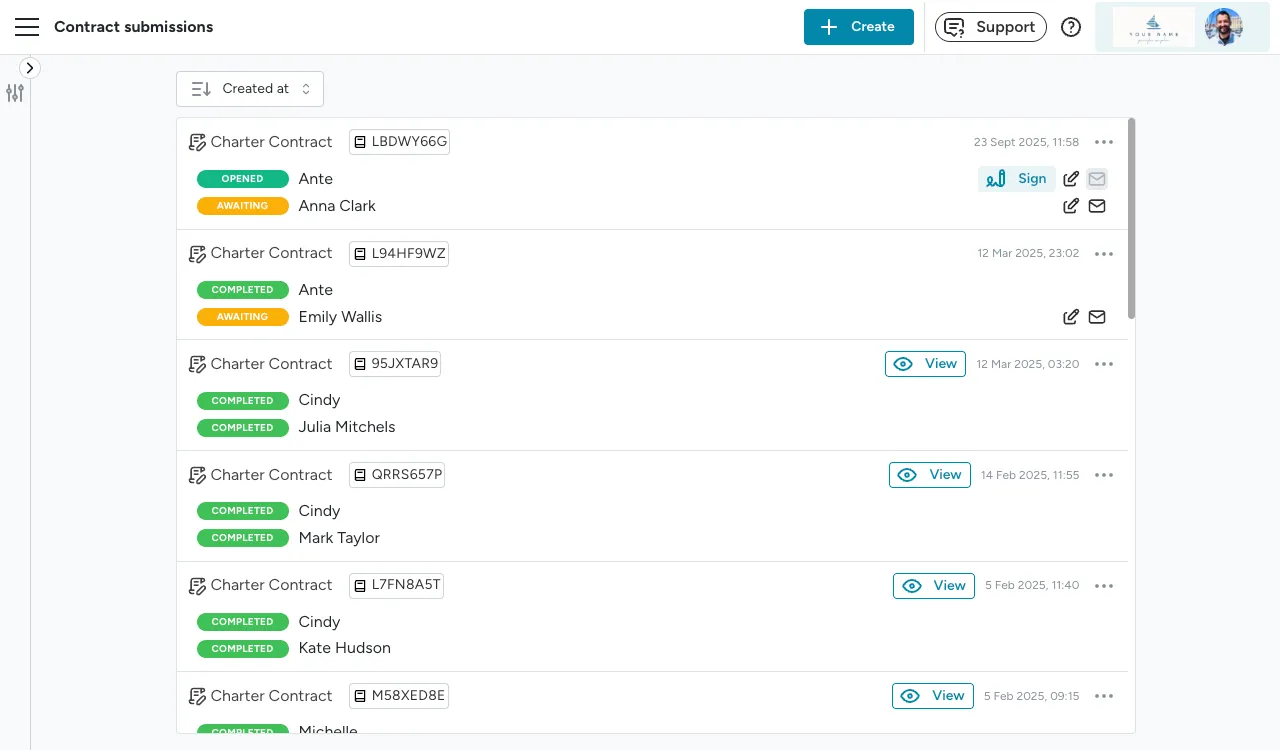Open the hamburger navigation menu

coord(27,27)
